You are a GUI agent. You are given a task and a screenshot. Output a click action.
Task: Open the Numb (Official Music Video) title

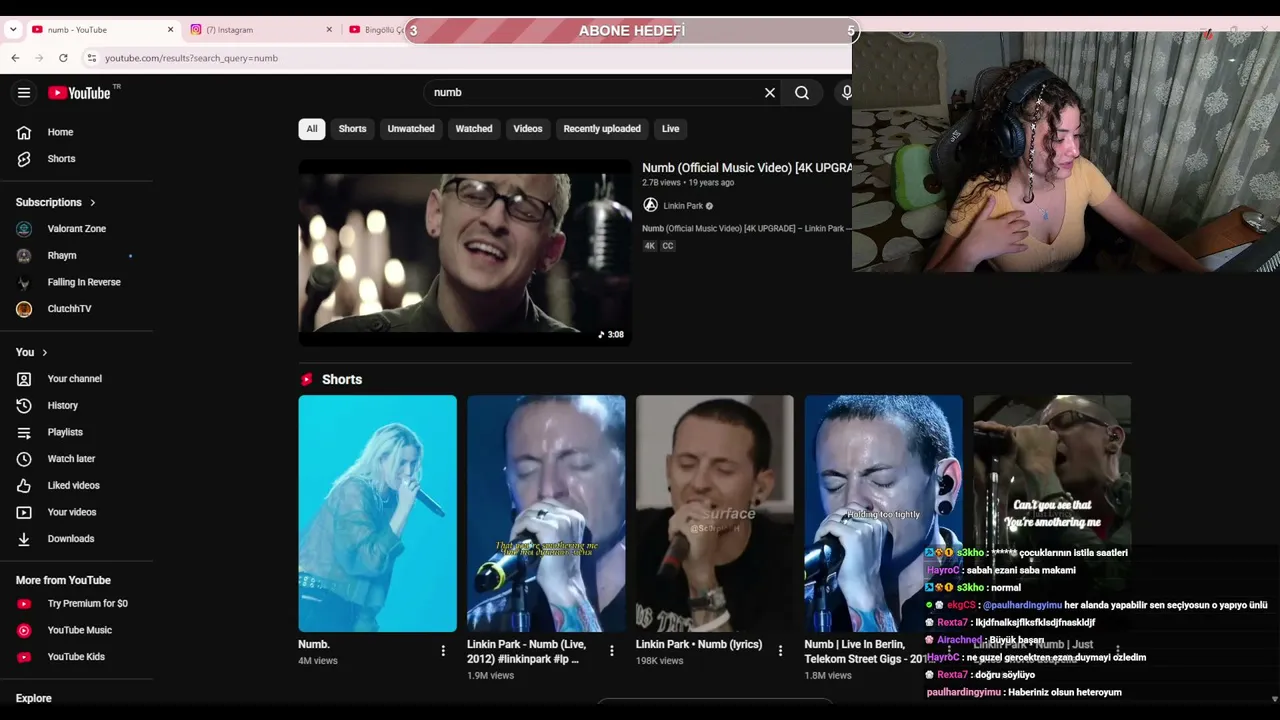(747, 168)
